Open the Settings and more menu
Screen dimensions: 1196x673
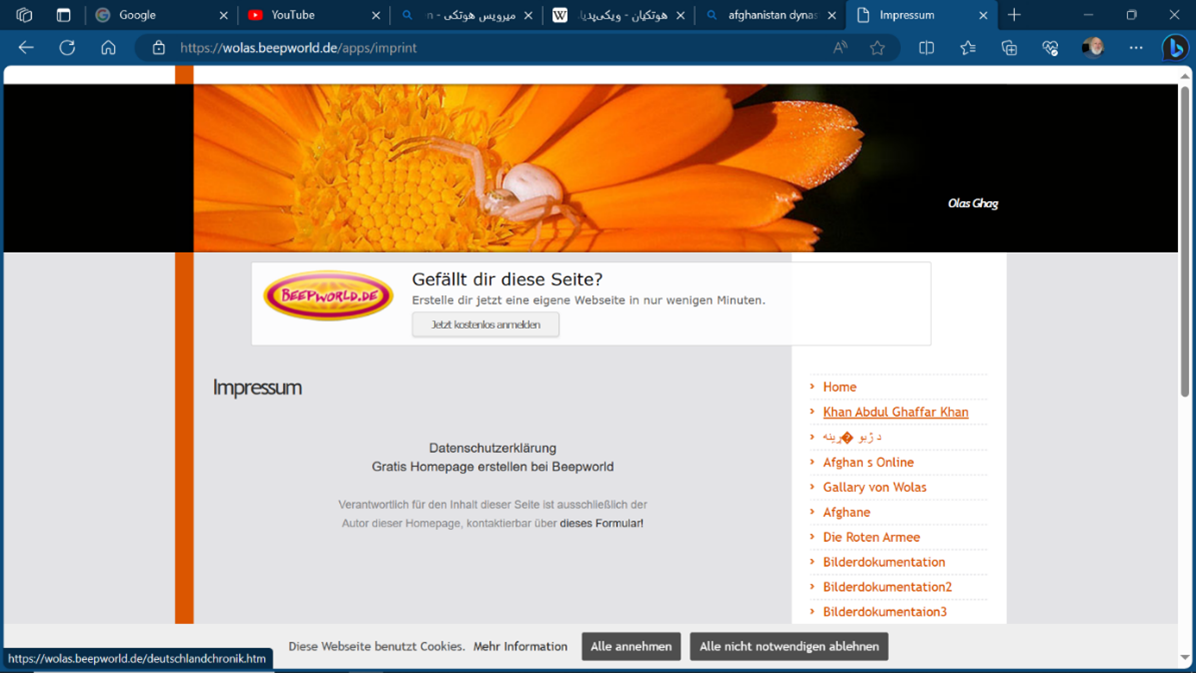[x=1136, y=48]
